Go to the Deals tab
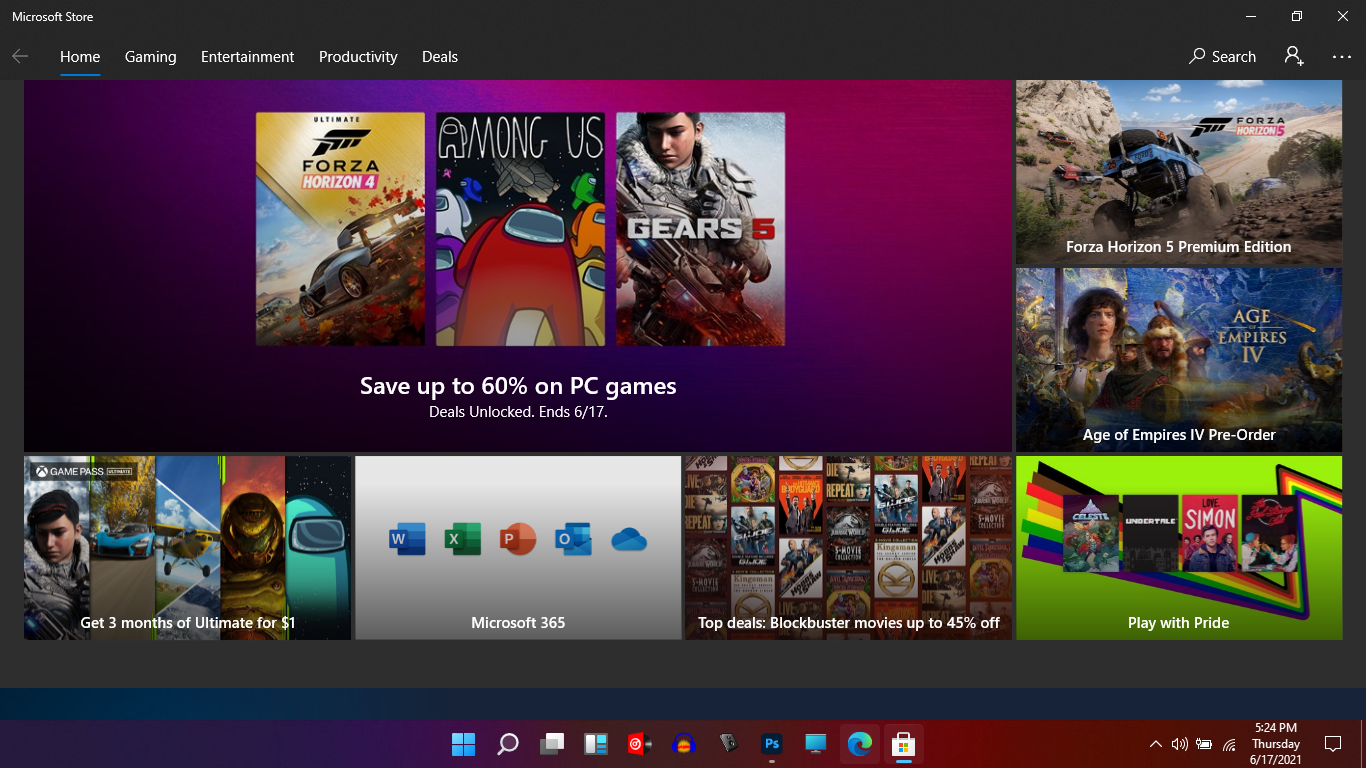1366x768 pixels. 440,57
